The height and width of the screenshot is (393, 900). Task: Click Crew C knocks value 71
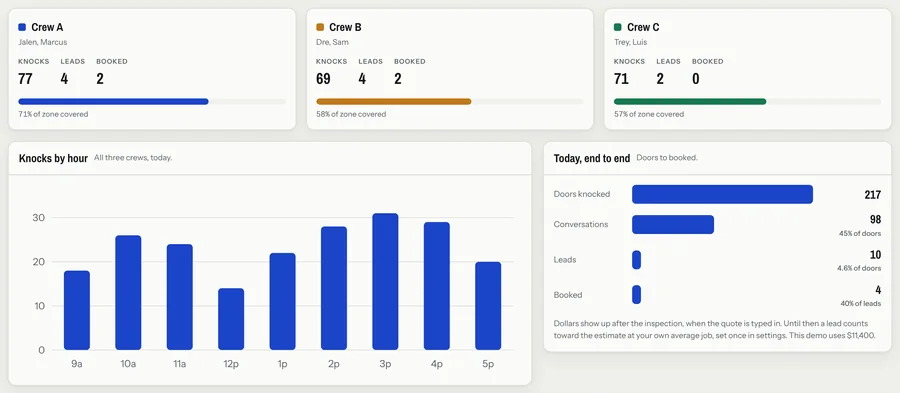[621, 79]
